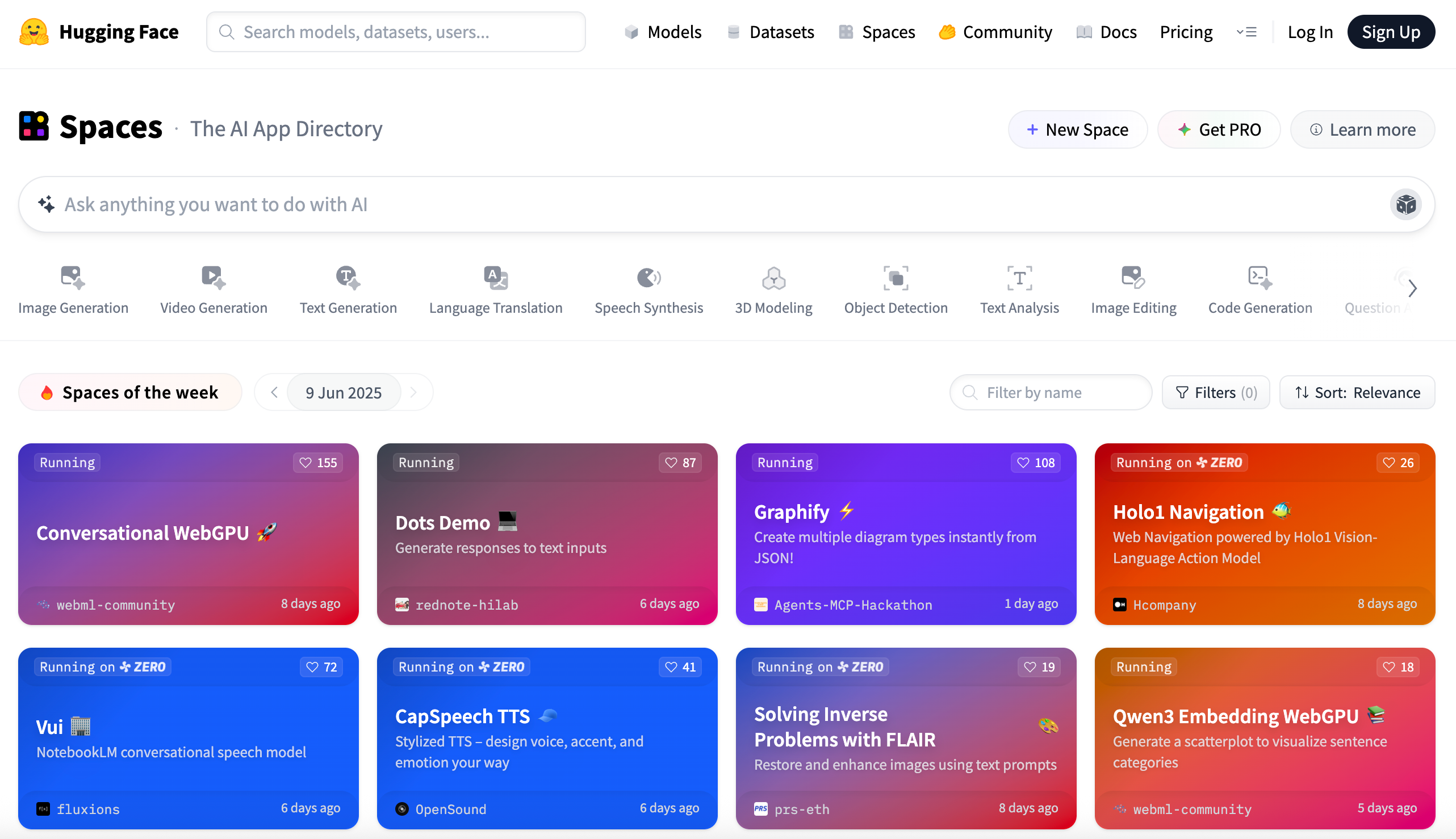The image size is (1456, 839).
Task: Open the more-options menu beside Pricing
Action: (1246, 32)
